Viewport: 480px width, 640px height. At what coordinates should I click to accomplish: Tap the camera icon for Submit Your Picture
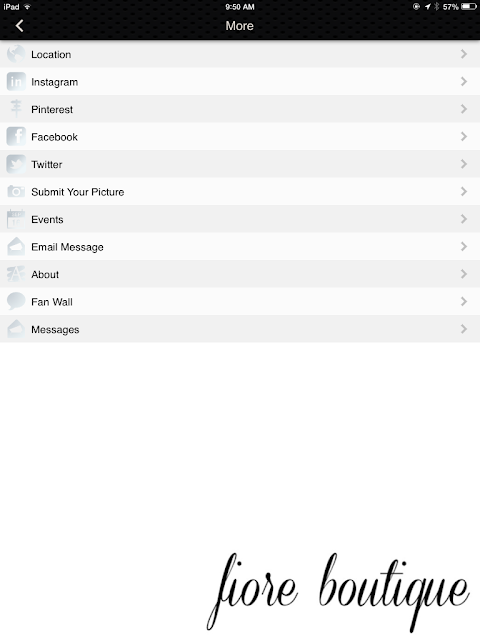click(16, 191)
